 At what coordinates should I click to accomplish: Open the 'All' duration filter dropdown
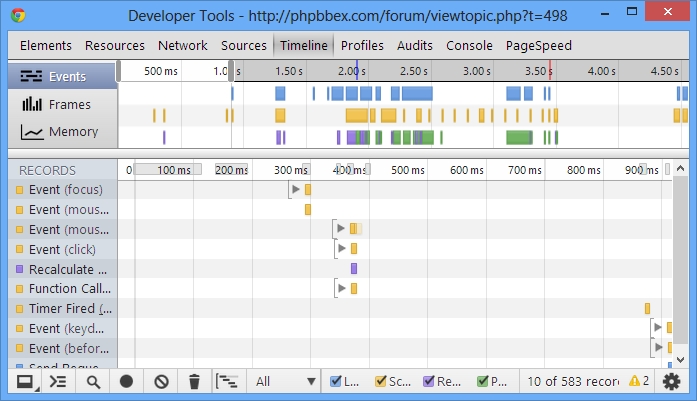(x=285, y=381)
